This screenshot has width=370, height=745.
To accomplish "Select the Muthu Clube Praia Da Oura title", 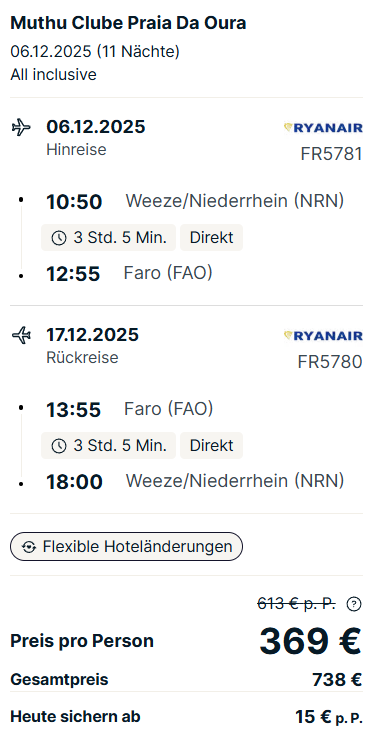I will (x=128, y=23).
